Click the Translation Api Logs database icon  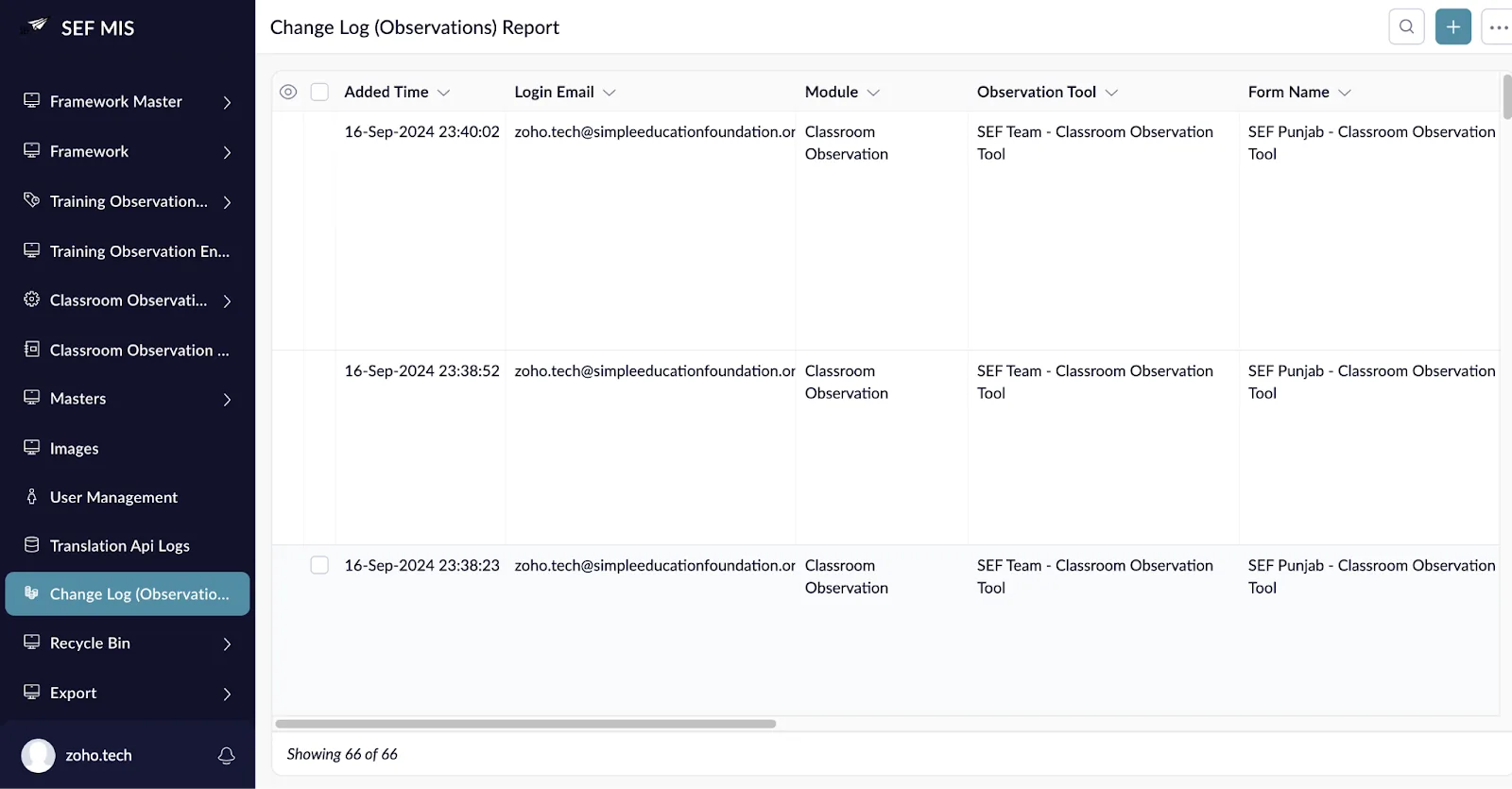(32, 545)
